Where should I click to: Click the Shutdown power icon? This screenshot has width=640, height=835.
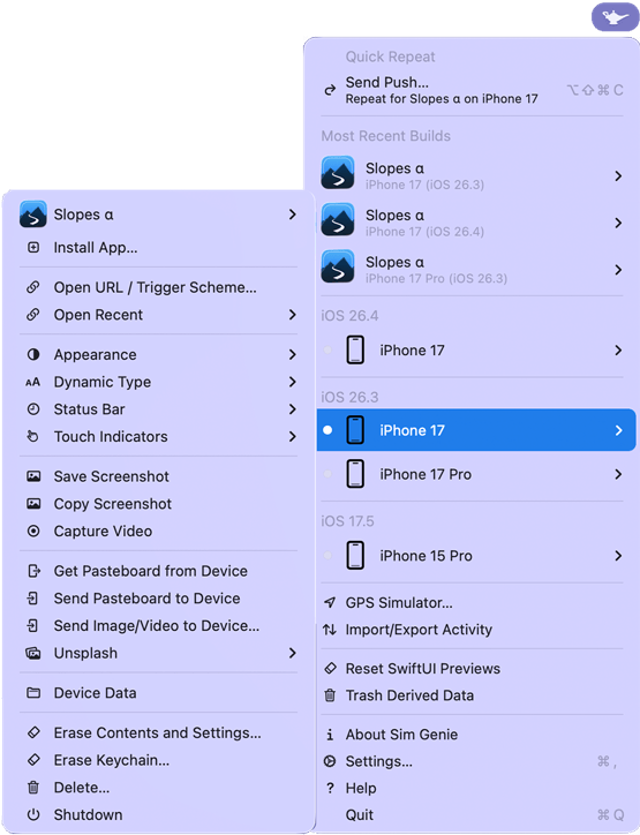[x=33, y=815]
